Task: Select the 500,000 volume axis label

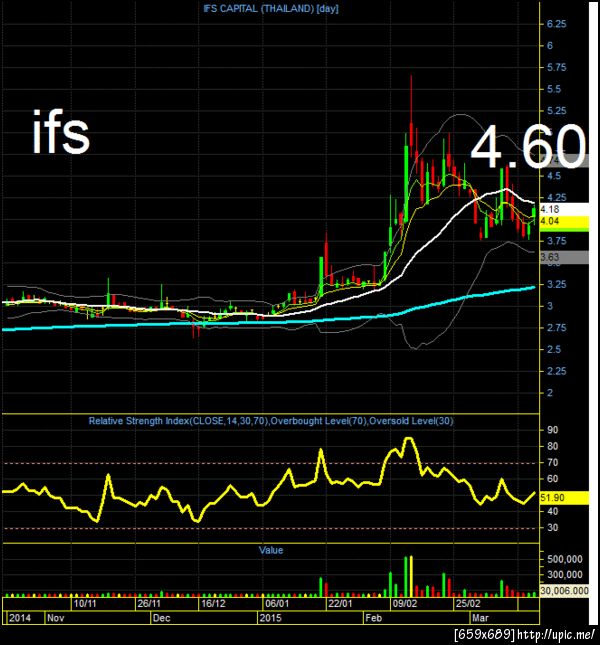Action: (565, 559)
